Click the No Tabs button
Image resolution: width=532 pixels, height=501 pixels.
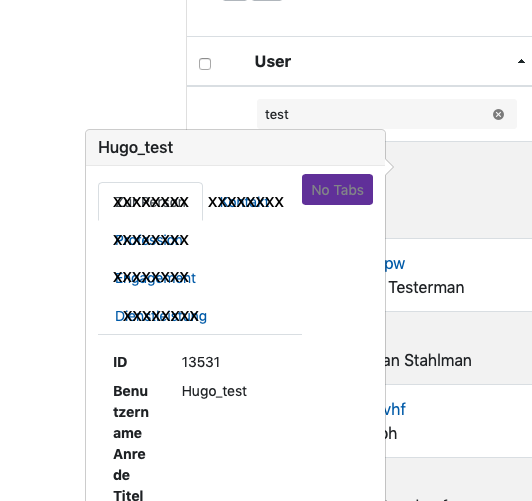pos(337,190)
